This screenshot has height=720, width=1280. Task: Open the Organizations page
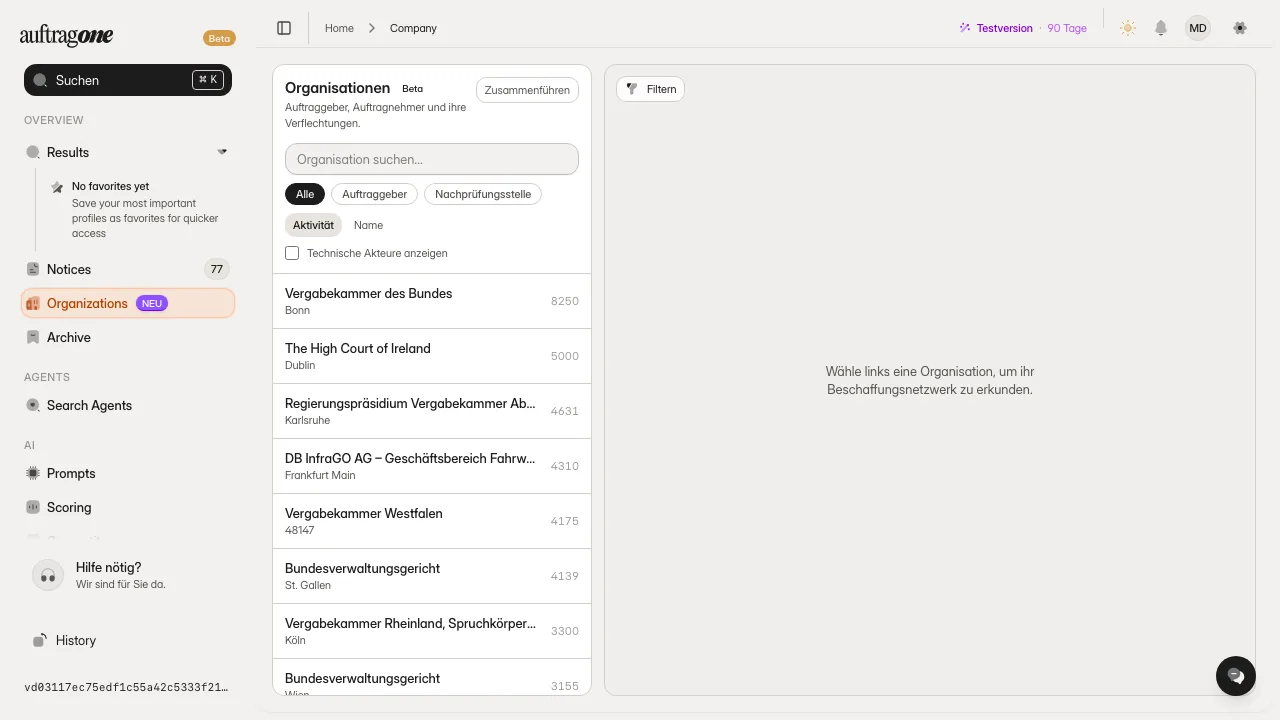(x=128, y=303)
